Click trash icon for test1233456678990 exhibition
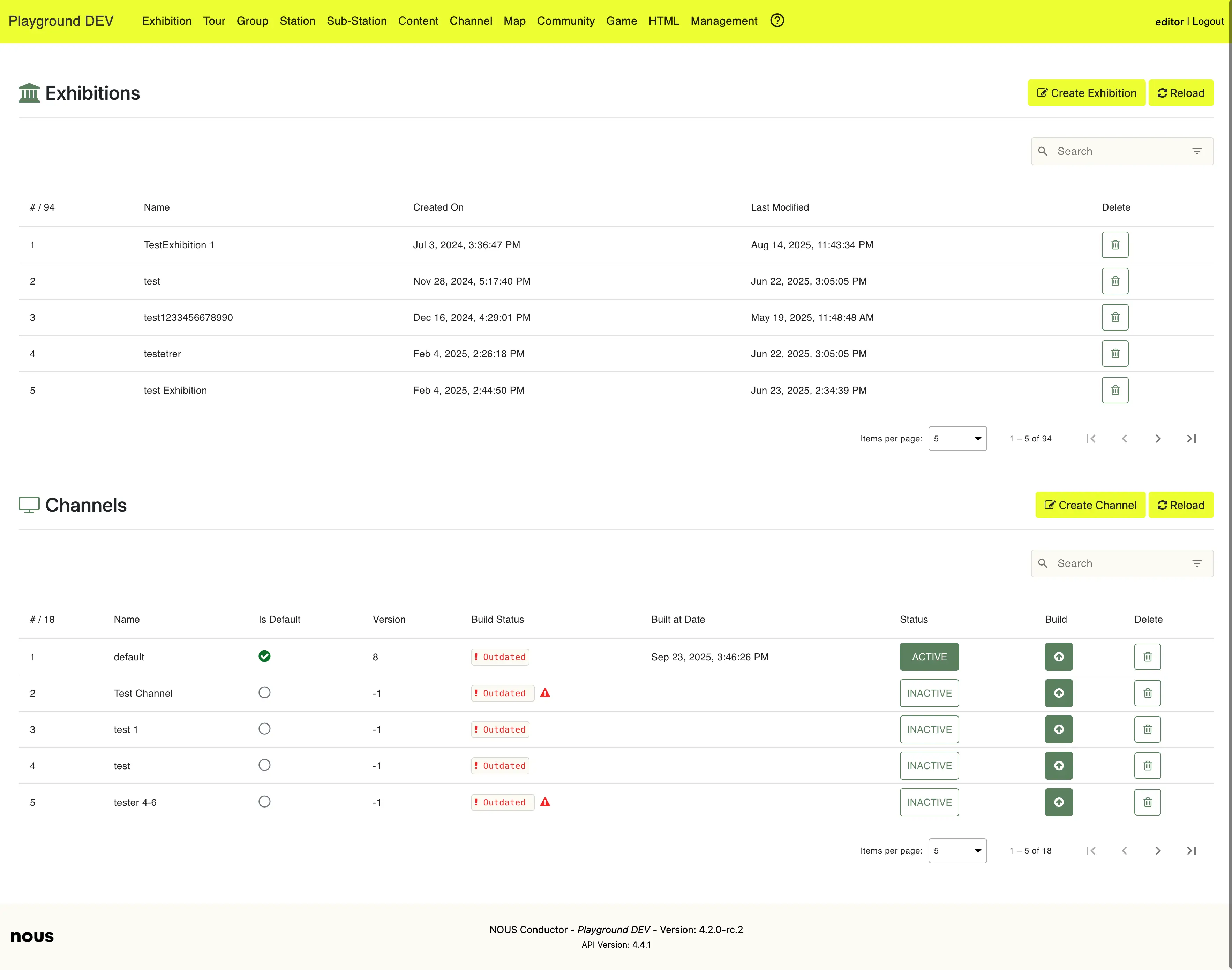Image resolution: width=1232 pixels, height=970 pixels. pos(1114,318)
